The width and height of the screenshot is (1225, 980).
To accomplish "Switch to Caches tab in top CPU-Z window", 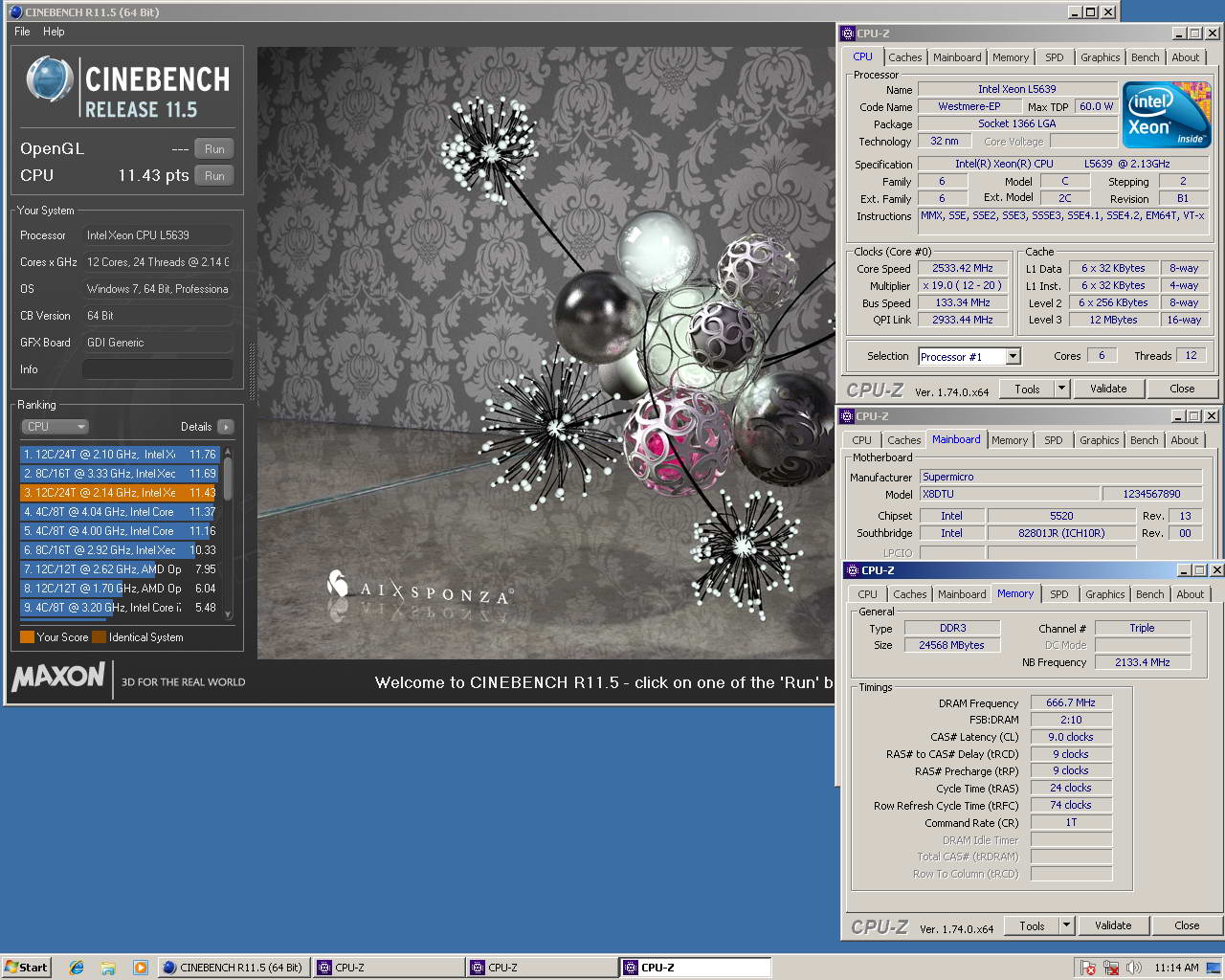I will (904, 57).
